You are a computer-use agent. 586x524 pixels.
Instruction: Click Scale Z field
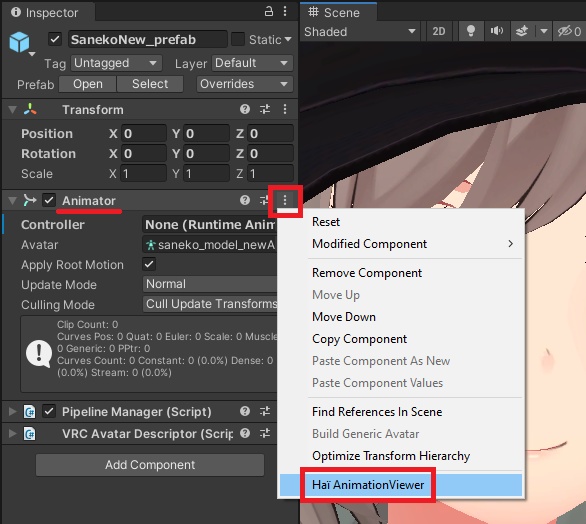click(x=270, y=173)
